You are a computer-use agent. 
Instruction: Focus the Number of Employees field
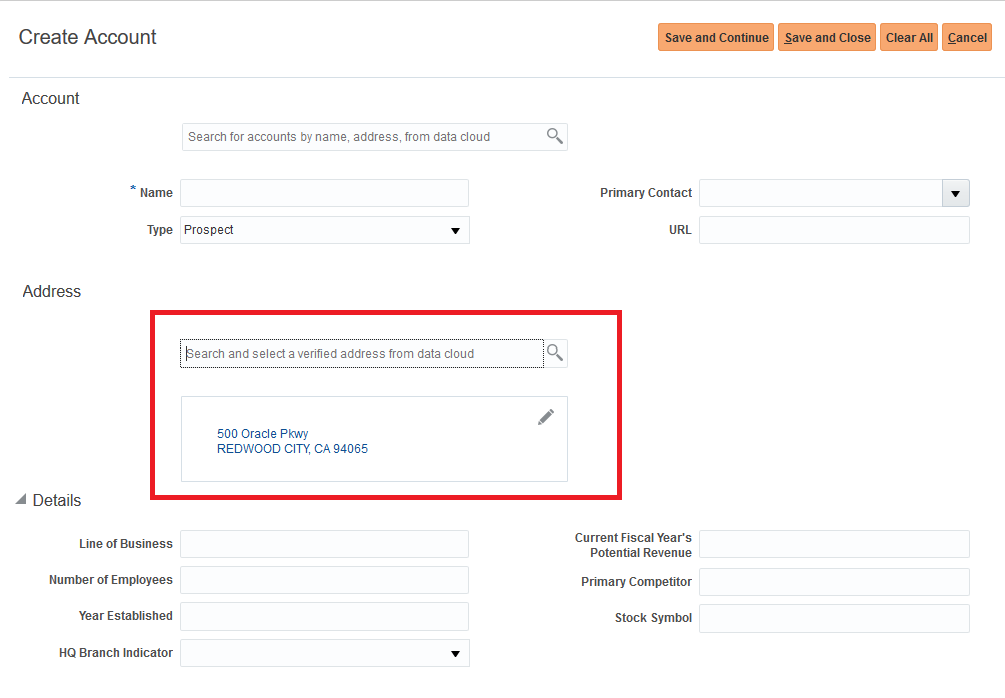click(324, 580)
